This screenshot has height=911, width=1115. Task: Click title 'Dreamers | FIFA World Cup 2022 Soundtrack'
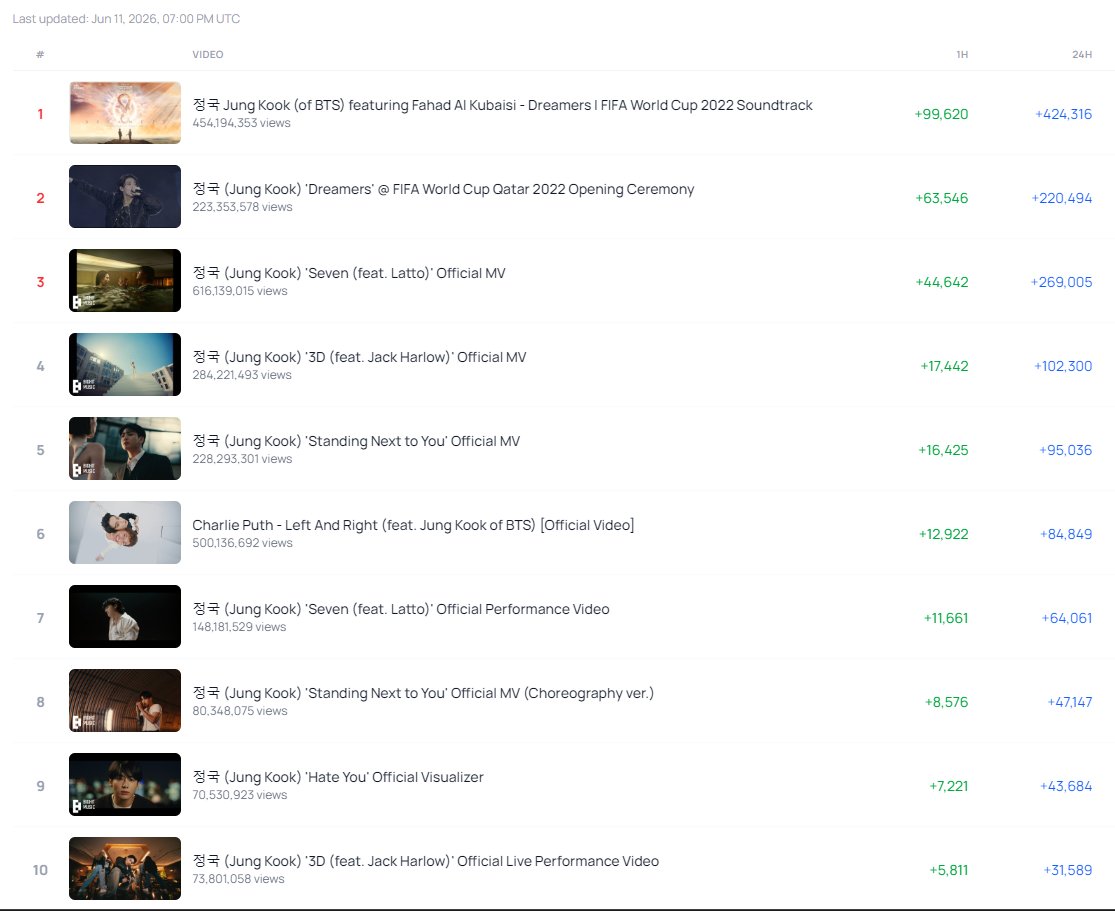pos(502,105)
